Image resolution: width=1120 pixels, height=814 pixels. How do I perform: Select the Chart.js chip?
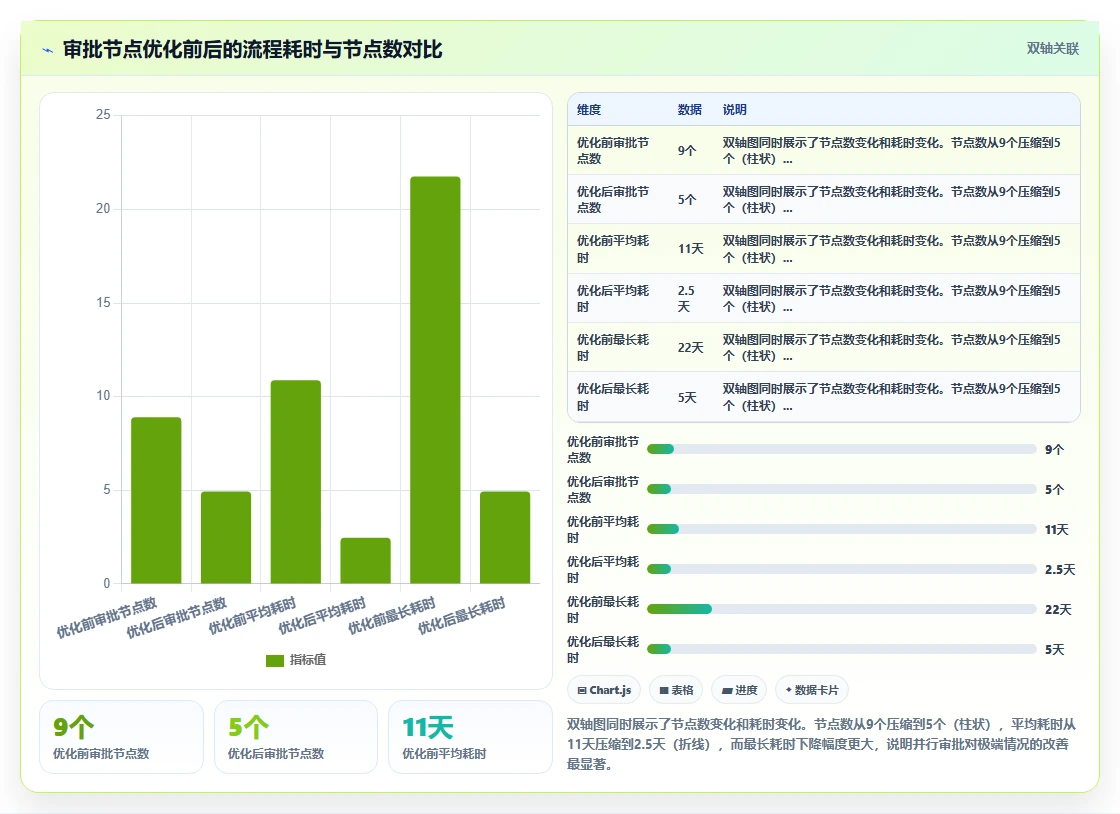(x=604, y=690)
